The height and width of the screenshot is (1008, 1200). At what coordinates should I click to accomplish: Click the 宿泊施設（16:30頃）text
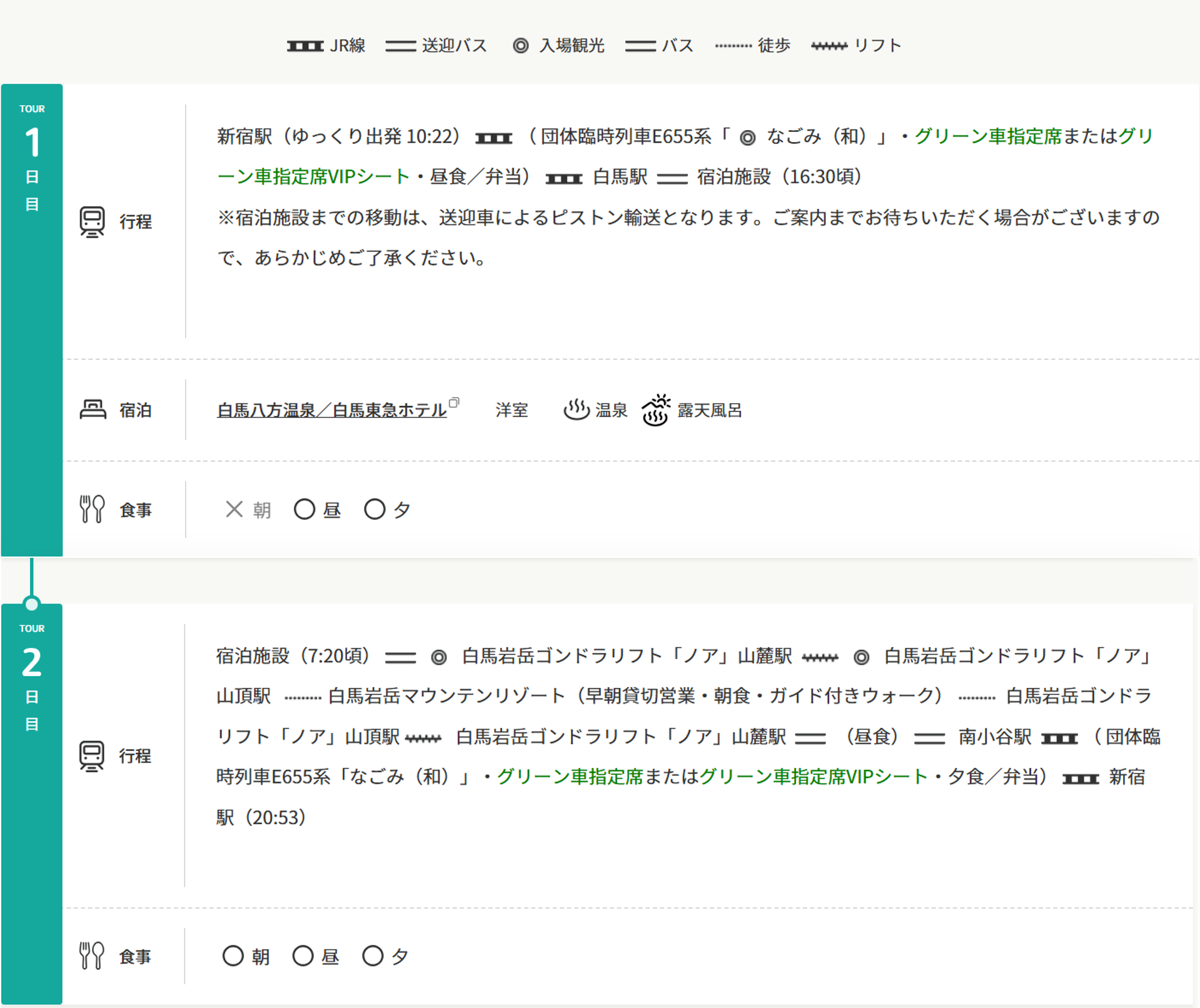[x=782, y=176]
